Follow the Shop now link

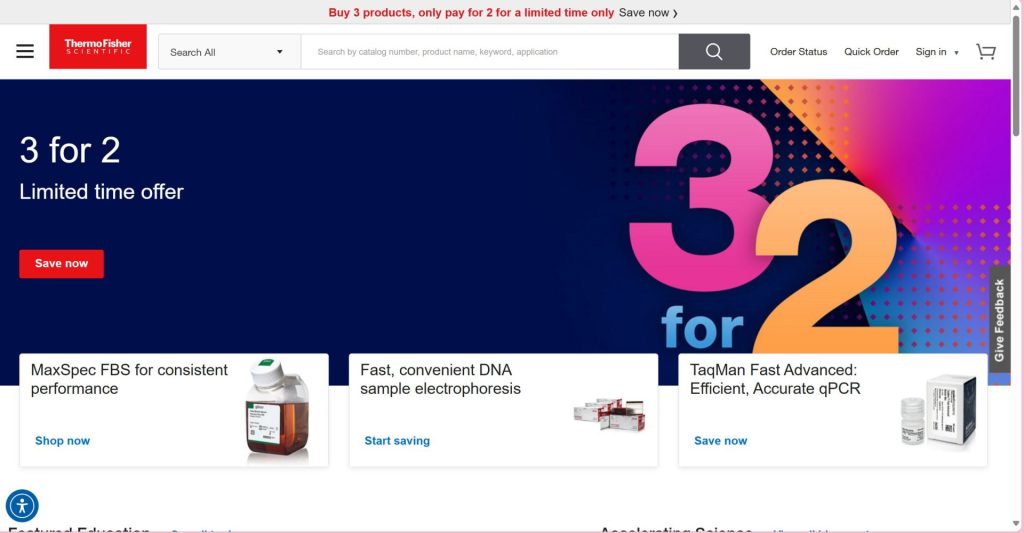pos(63,441)
